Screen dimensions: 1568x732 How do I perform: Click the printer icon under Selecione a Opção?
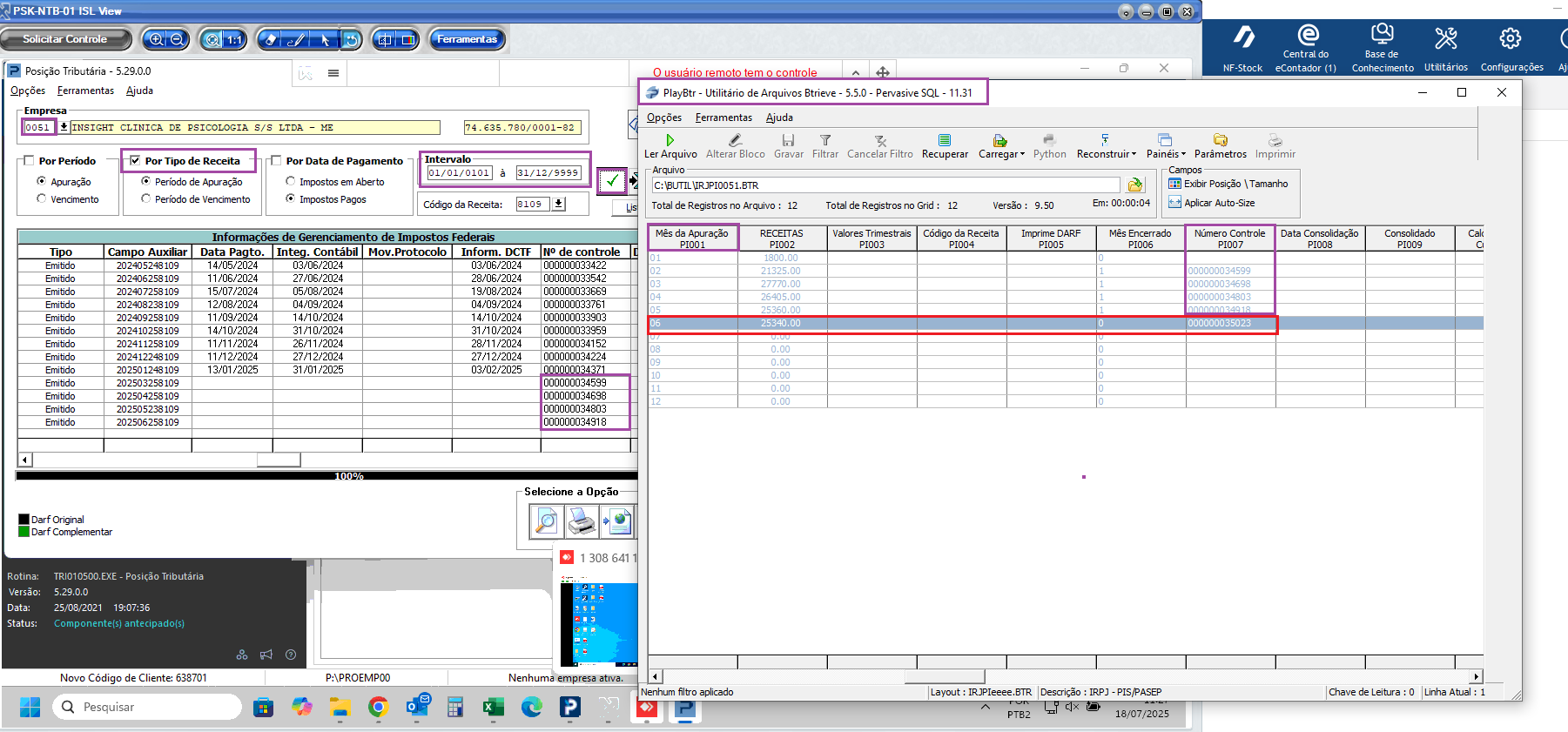(x=582, y=522)
